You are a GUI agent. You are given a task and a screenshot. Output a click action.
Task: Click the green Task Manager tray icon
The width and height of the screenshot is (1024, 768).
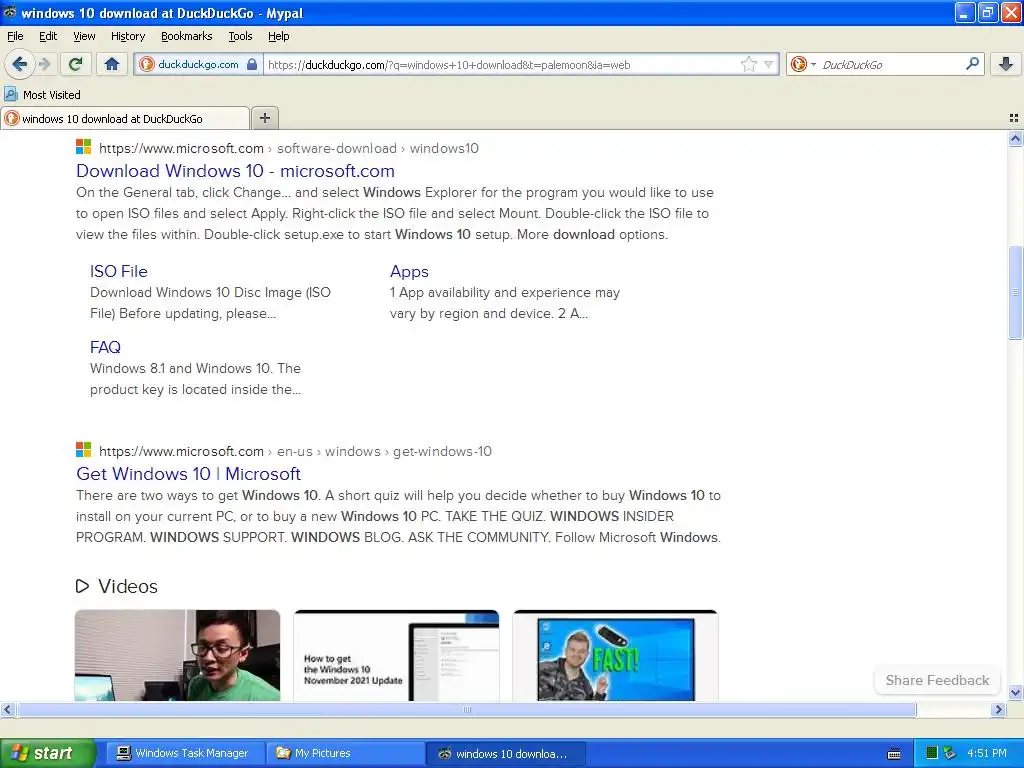[x=932, y=753]
